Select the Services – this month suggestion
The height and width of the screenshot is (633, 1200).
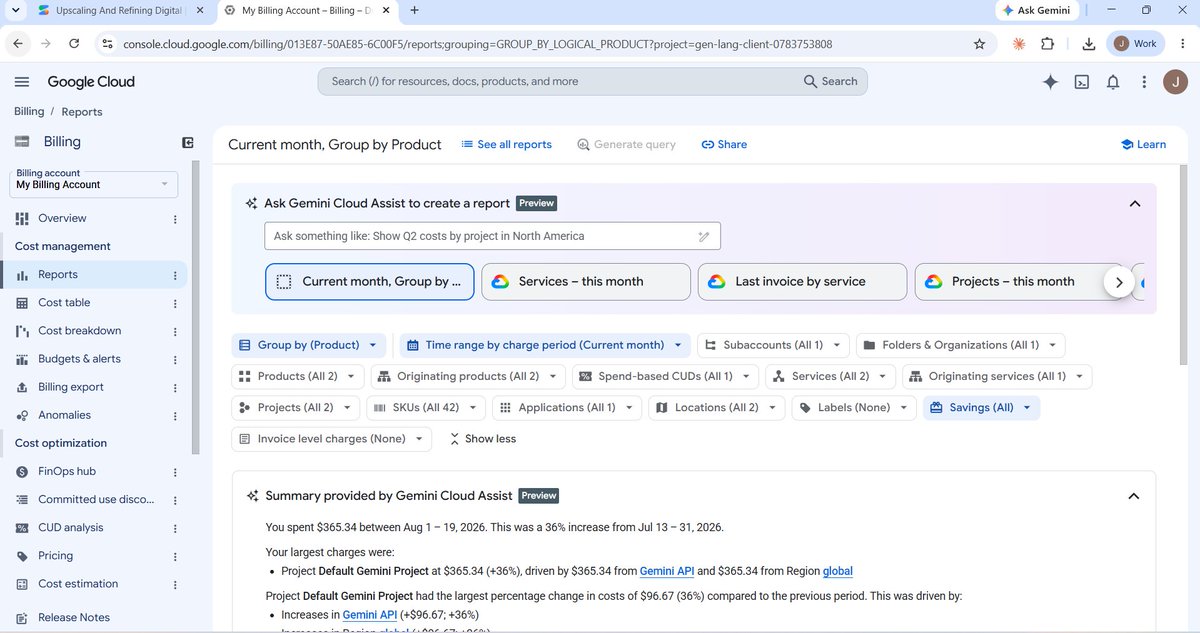pyautogui.click(x=586, y=282)
